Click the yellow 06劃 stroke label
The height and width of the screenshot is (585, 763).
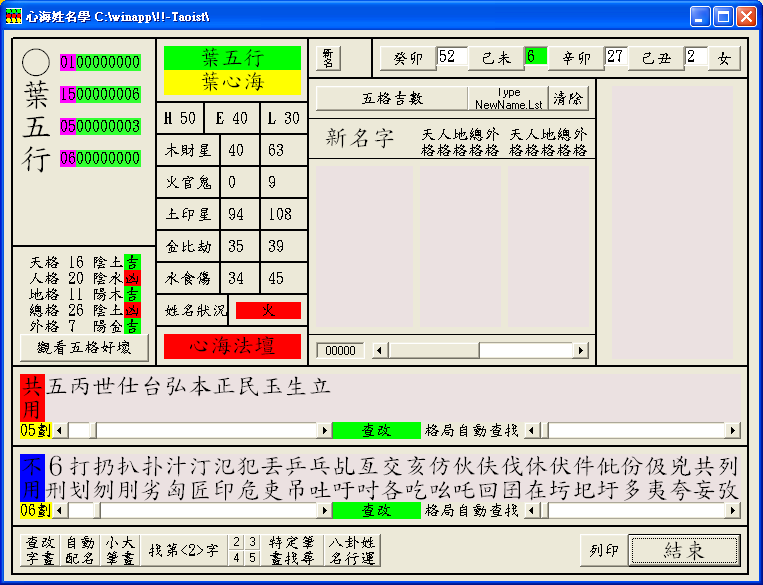(36, 510)
